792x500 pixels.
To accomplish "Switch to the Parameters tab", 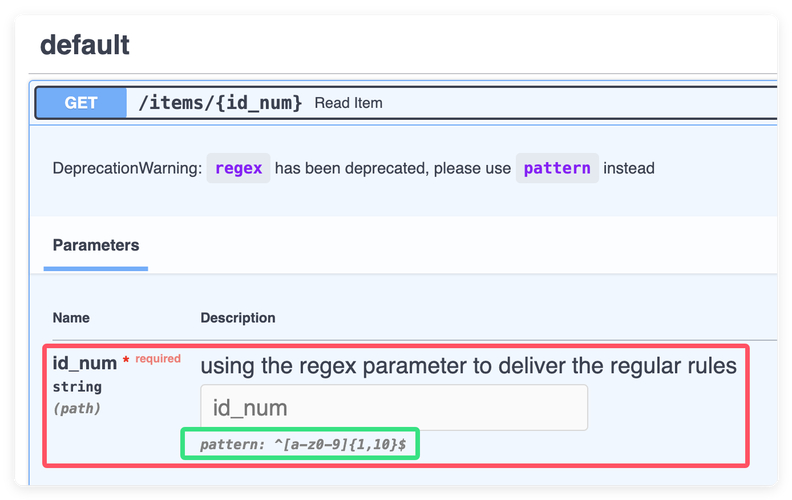I will (x=96, y=245).
